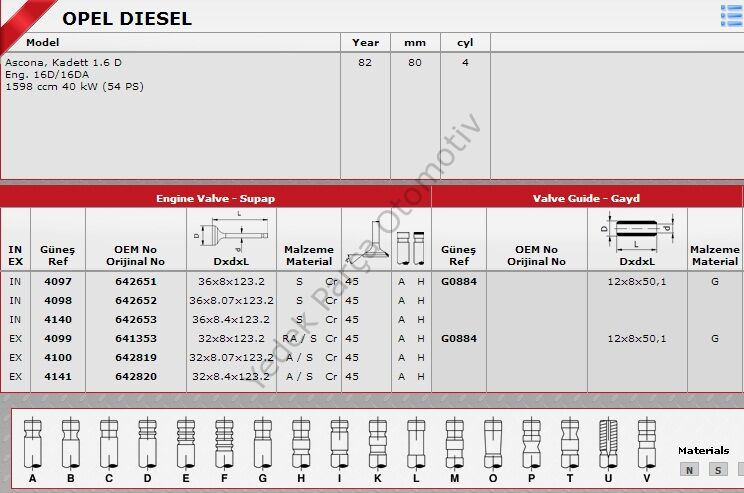Click OEM number 642651
The height and width of the screenshot is (493, 744).
click(x=136, y=281)
